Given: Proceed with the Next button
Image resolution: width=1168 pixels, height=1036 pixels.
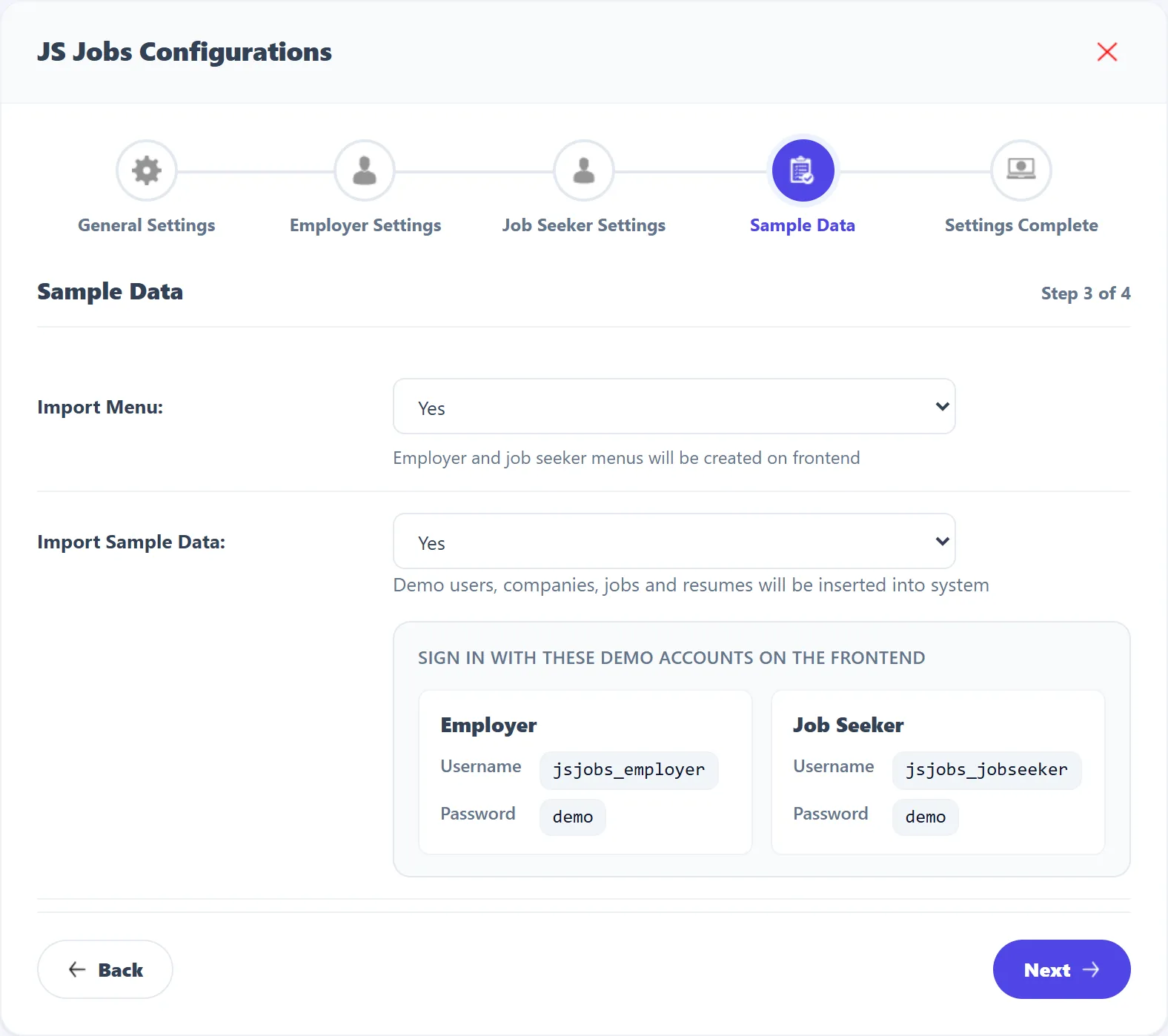Looking at the screenshot, I should click(x=1062, y=969).
